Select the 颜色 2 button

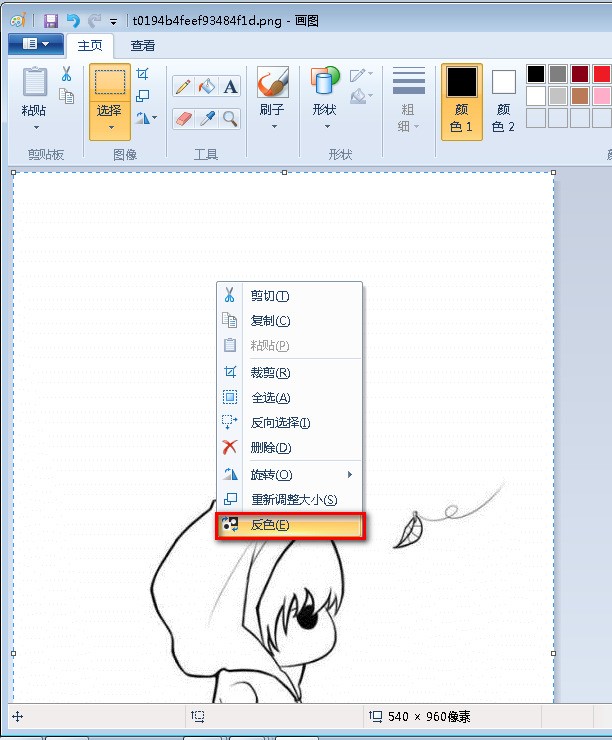click(x=503, y=102)
